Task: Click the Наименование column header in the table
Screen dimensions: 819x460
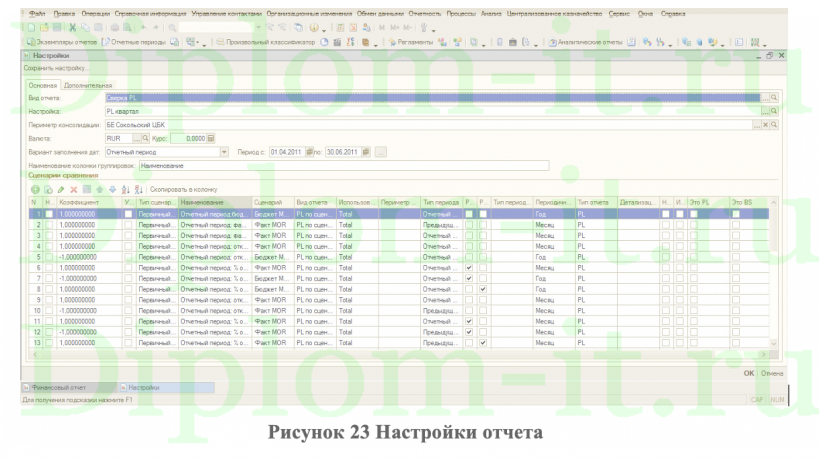Action: 215,202
